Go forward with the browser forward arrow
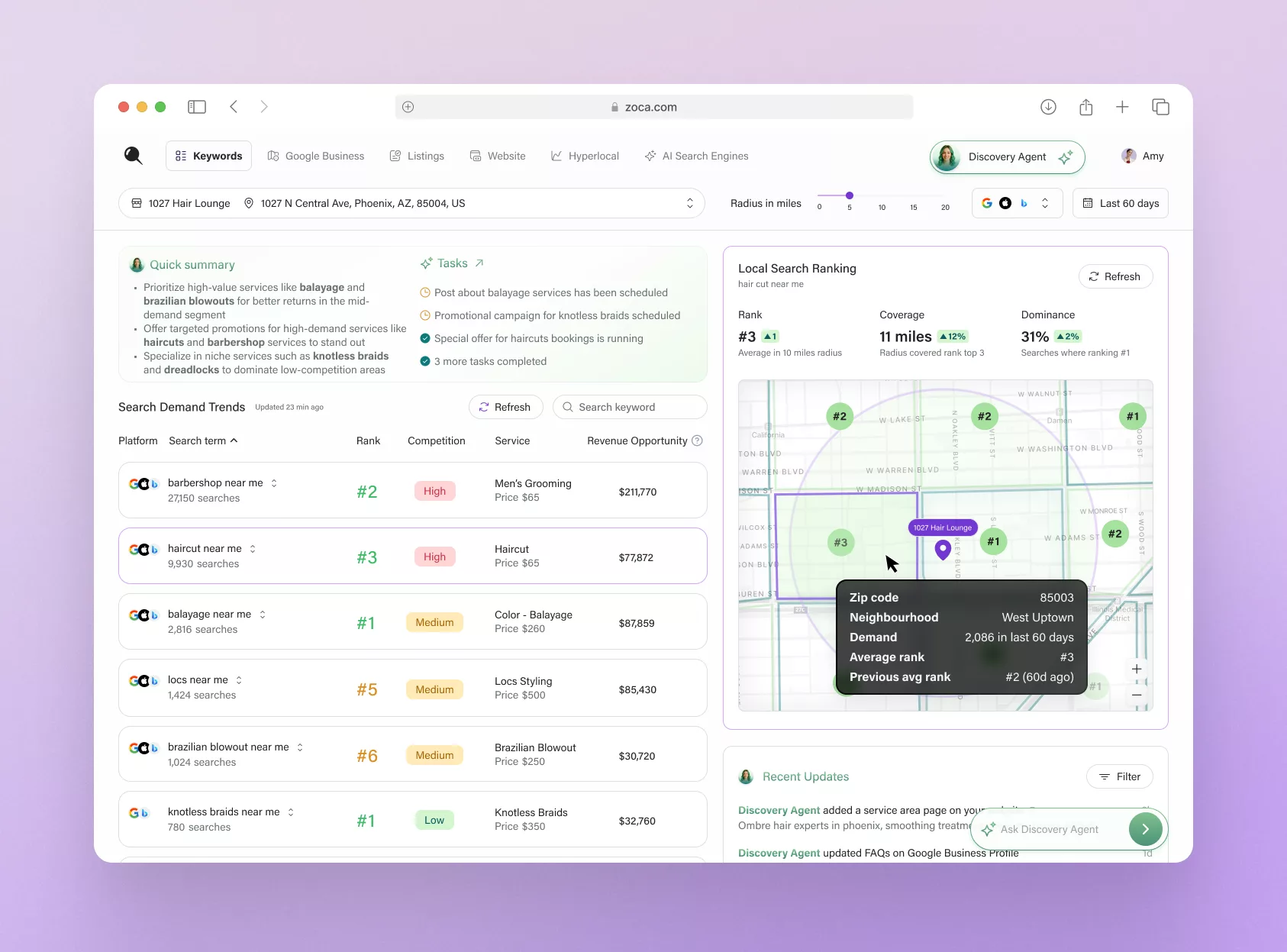 [x=264, y=107]
